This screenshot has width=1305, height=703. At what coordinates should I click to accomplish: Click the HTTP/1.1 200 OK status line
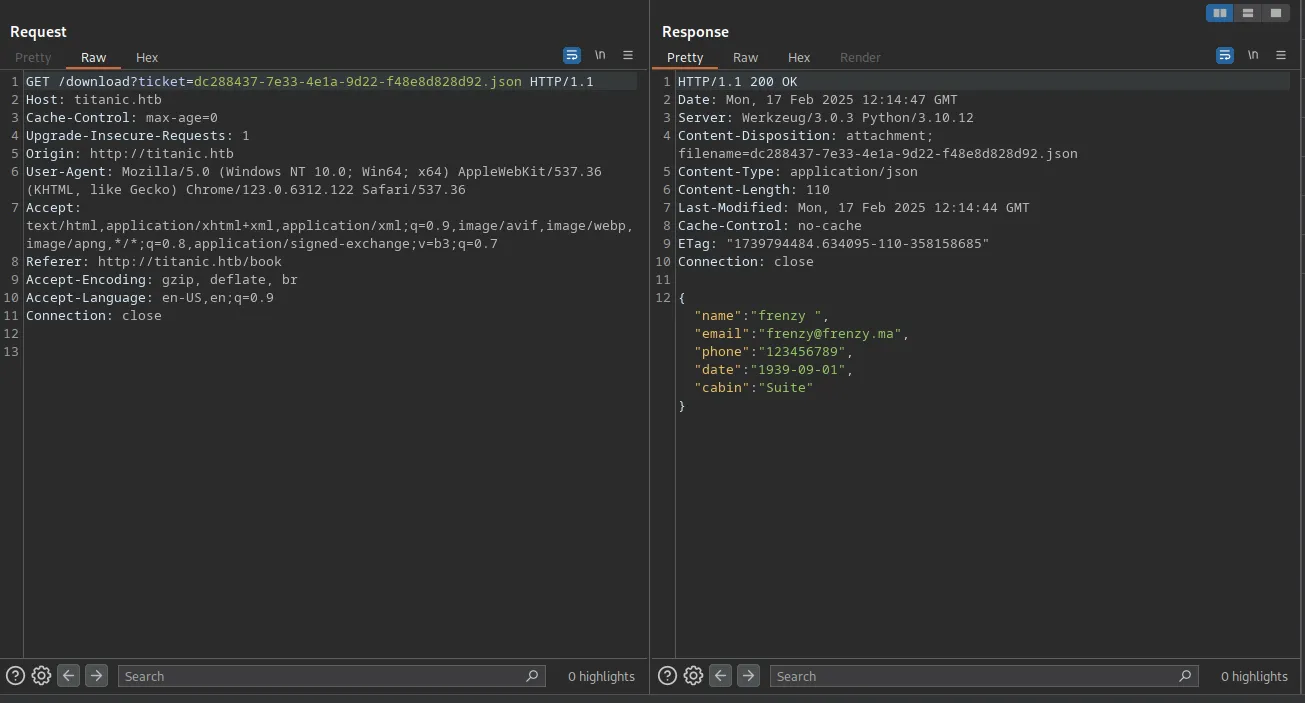pos(738,81)
